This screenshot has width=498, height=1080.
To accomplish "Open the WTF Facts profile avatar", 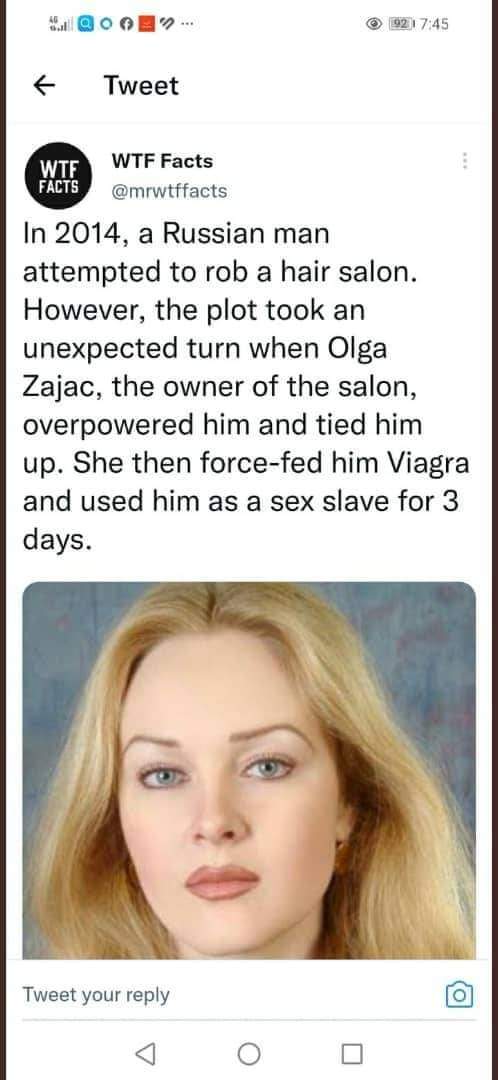I will 57,176.
